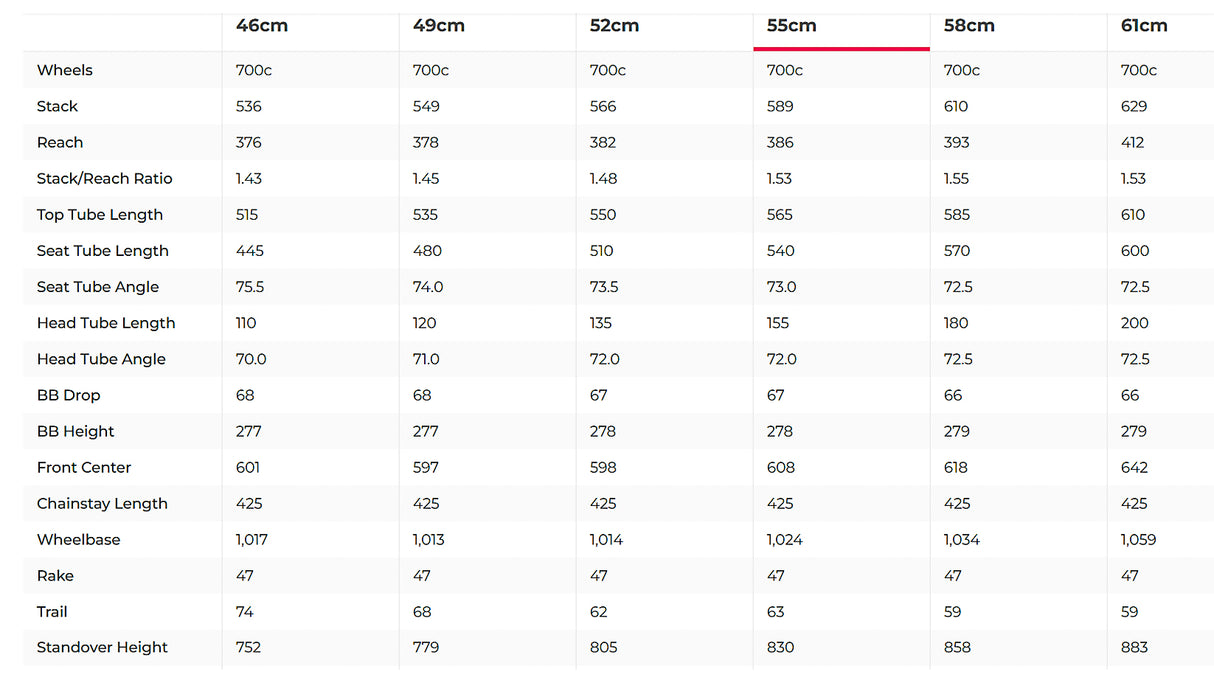
Task: Select the Reach row label
Action: [60, 142]
